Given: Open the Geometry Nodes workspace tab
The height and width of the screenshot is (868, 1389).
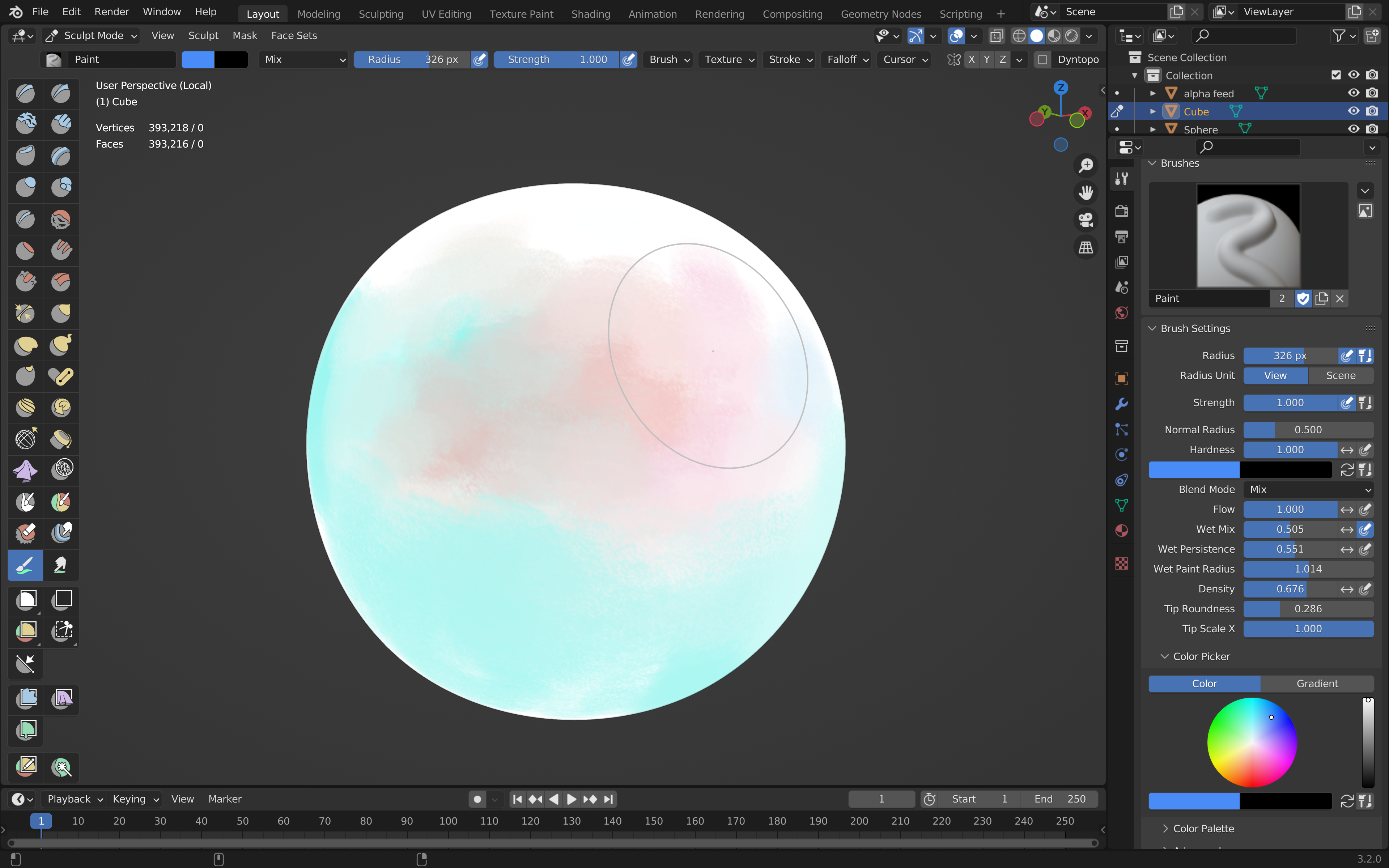Looking at the screenshot, I should [x=880, y=14].
